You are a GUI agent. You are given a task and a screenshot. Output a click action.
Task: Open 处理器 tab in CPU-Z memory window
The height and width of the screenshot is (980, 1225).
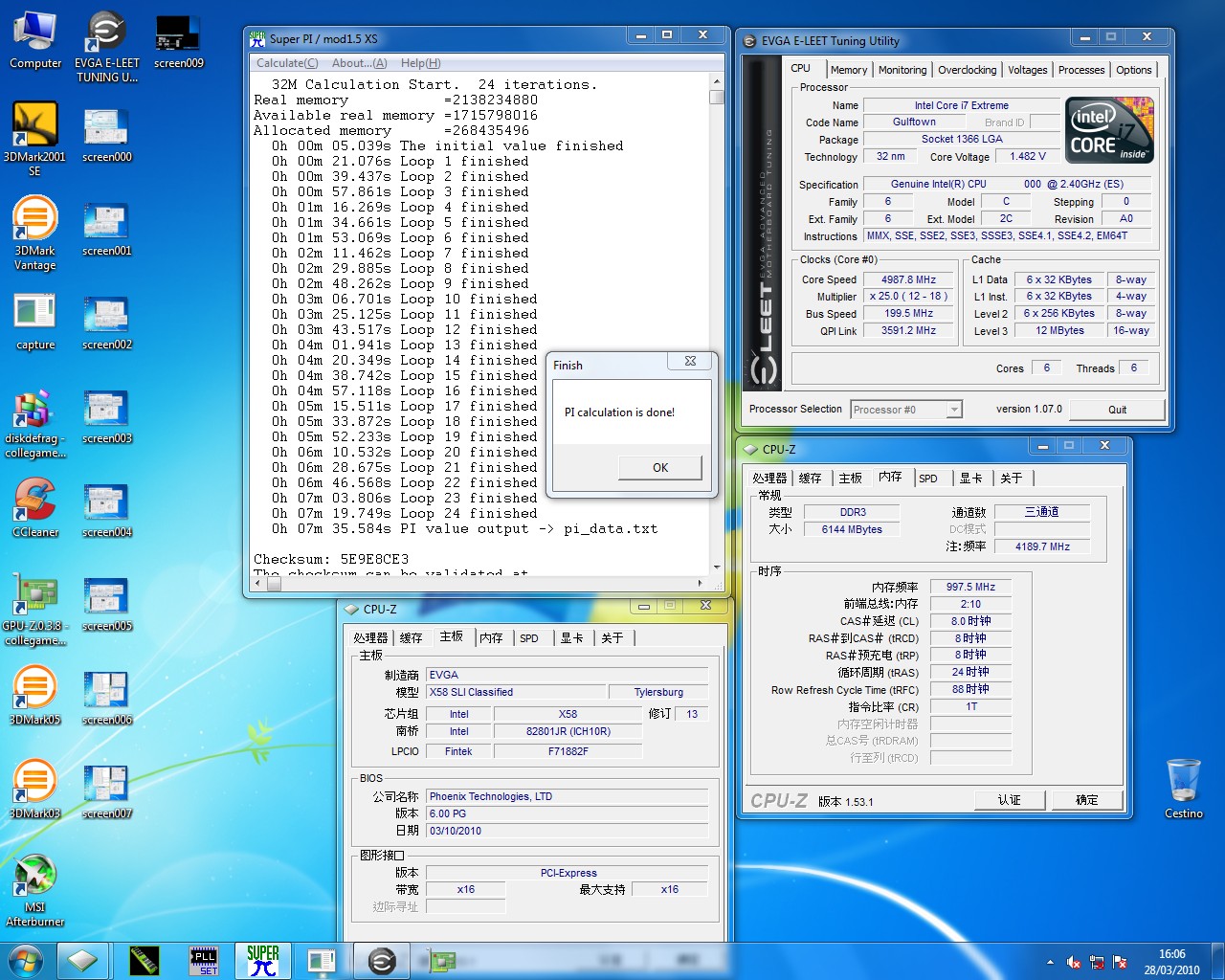[x=769, y=479]
